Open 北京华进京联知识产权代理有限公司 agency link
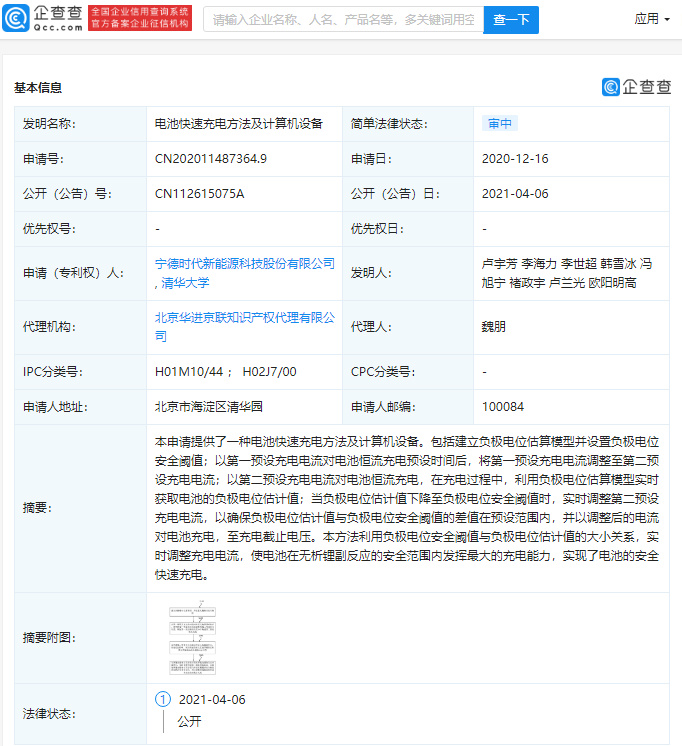This screenshot has height=746, width=682. pos(245,317)
